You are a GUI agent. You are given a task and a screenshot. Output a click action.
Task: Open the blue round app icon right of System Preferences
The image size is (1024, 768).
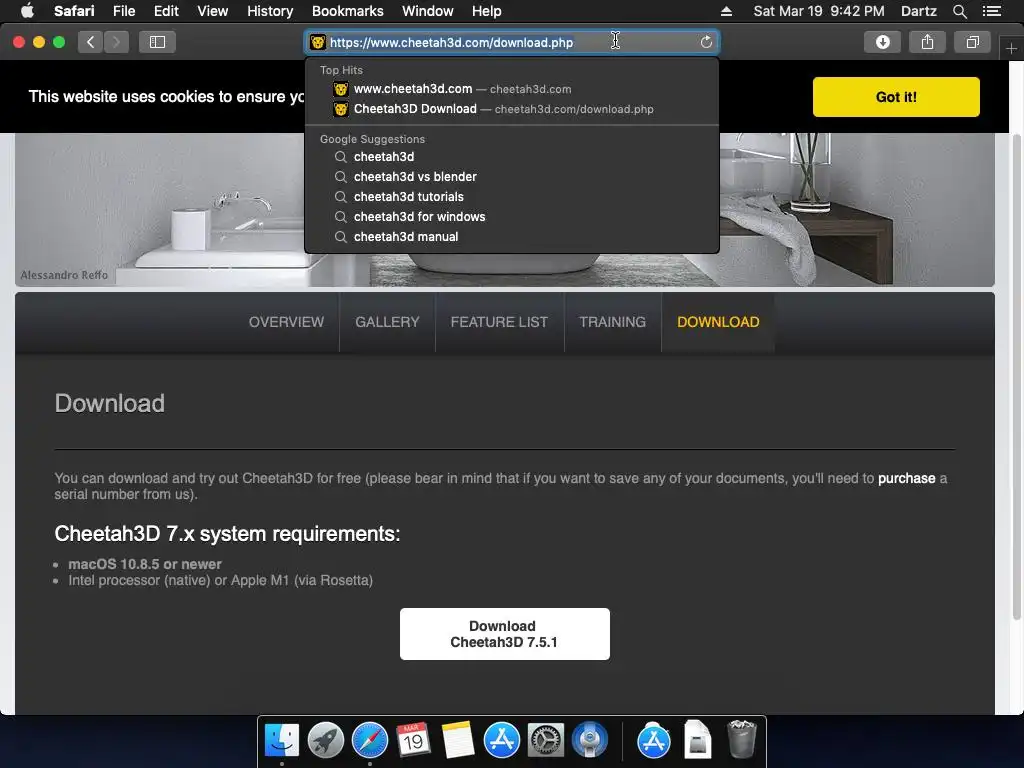pos(590,740)
